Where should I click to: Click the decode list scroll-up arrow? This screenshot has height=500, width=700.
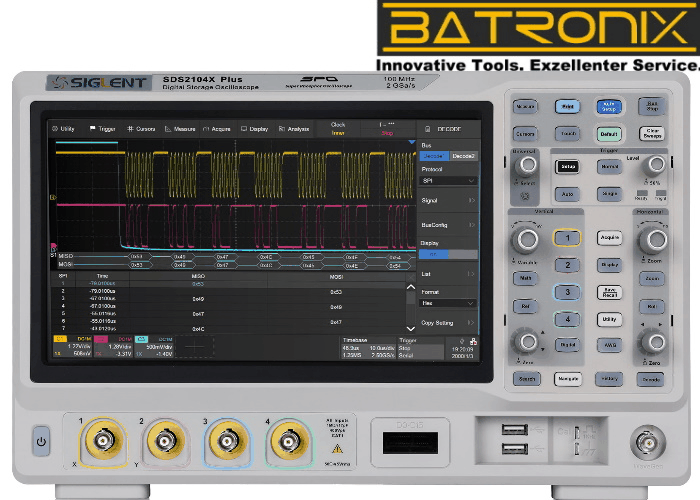411,287
